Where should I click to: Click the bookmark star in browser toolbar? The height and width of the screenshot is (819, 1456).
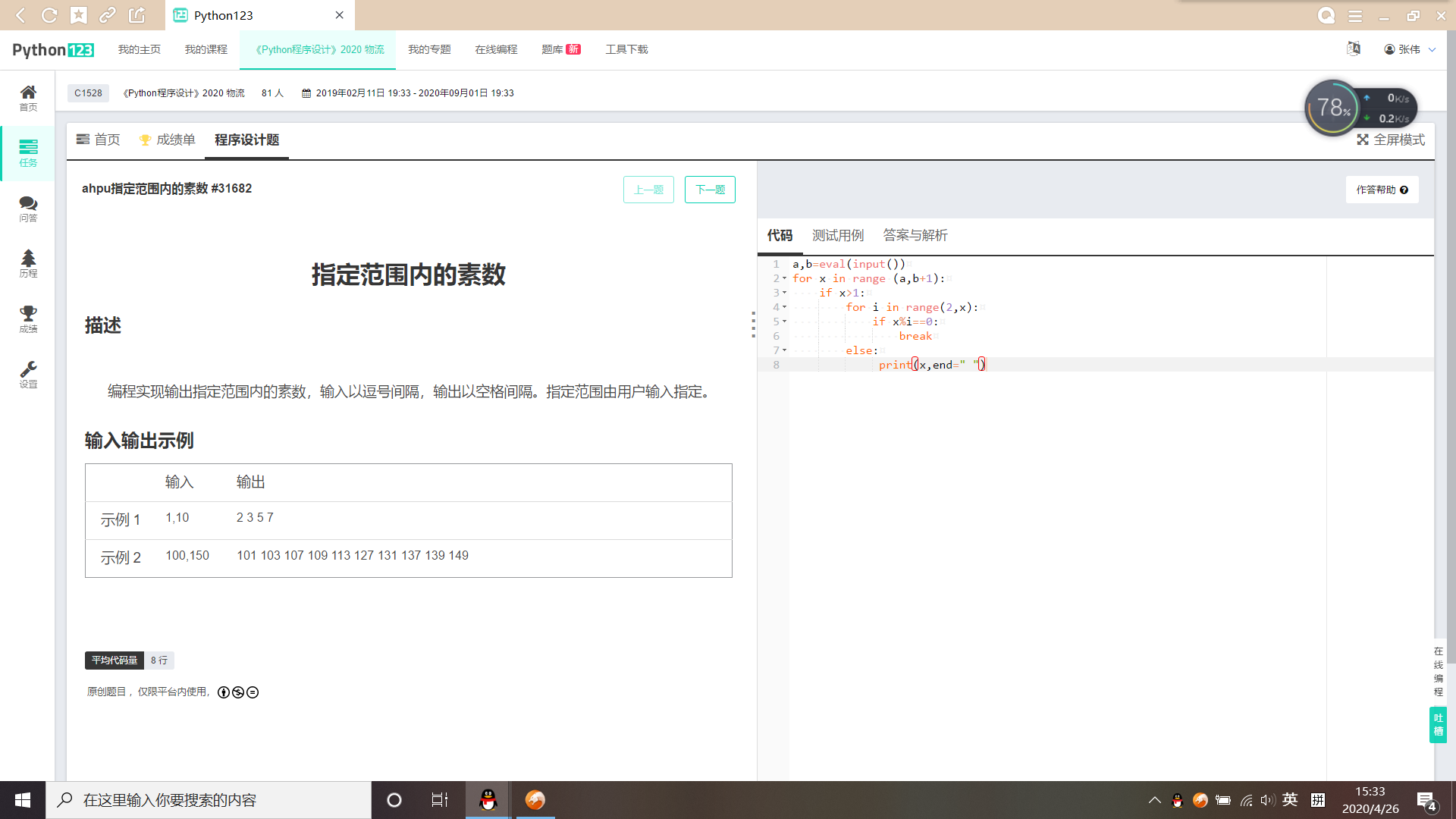coord(79,15)
